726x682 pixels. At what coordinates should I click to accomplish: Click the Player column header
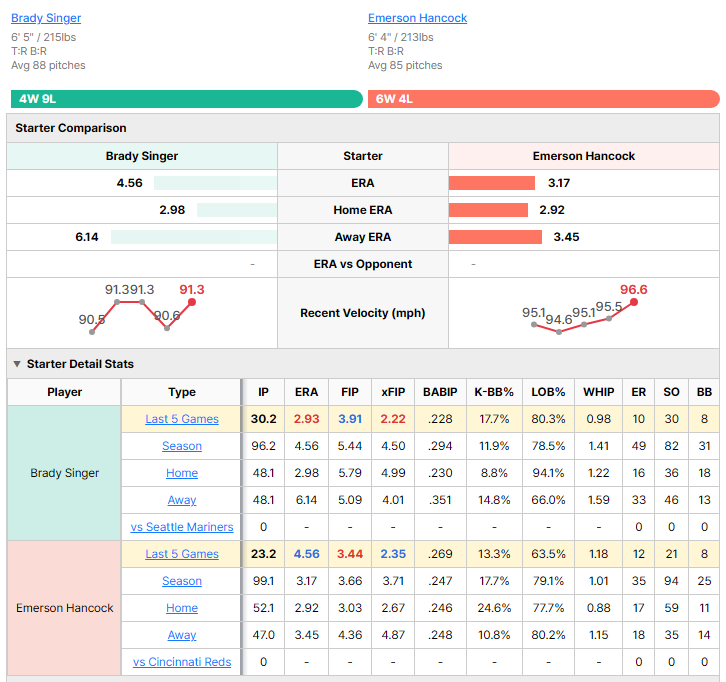[64, 392]
